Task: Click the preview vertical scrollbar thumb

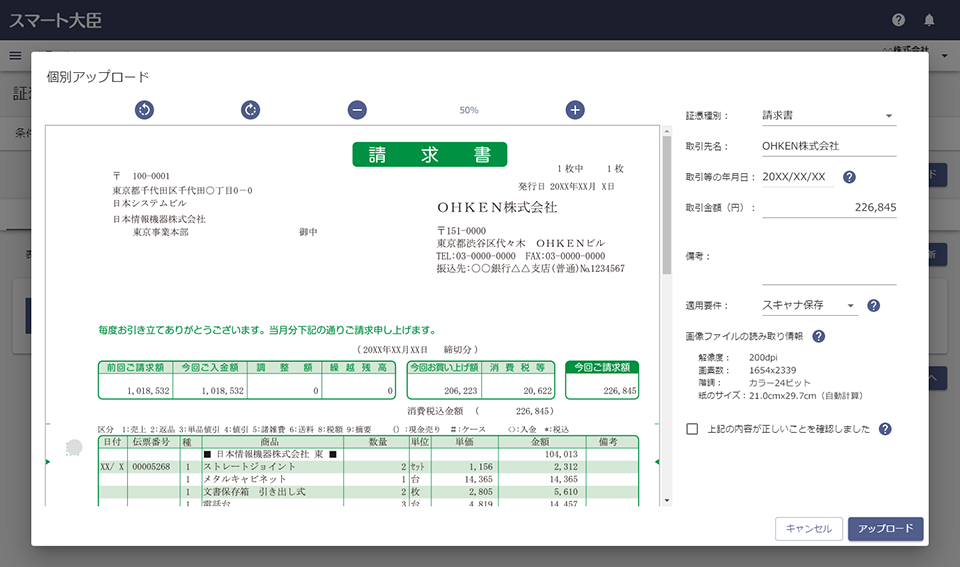Action: pyautogui.click(x=667, y=205)
